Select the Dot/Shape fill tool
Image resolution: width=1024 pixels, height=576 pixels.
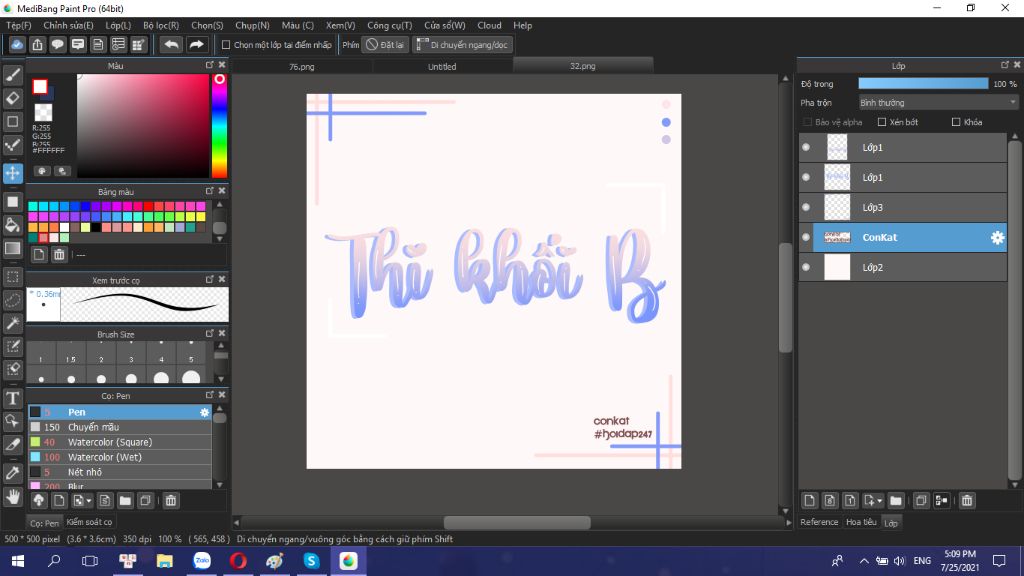[x=12, y=202]
